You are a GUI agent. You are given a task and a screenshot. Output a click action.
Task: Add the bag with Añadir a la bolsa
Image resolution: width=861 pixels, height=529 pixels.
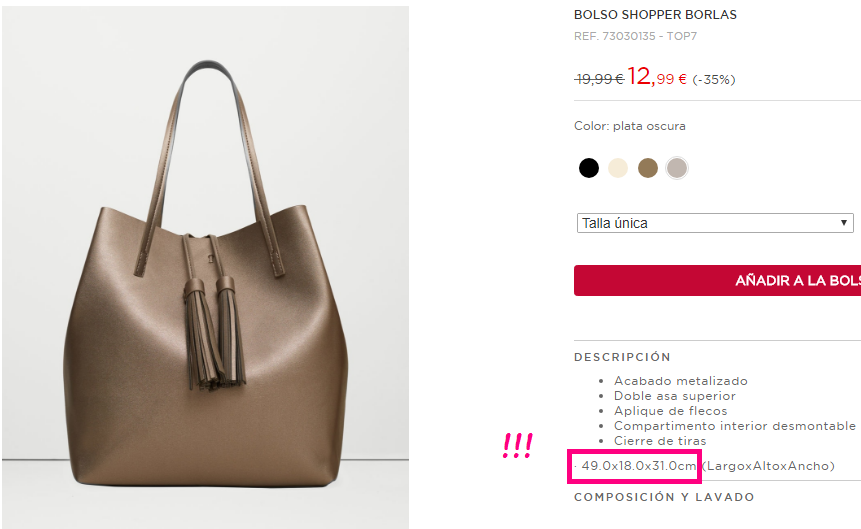pyautogui.click(x=717, y=281)
